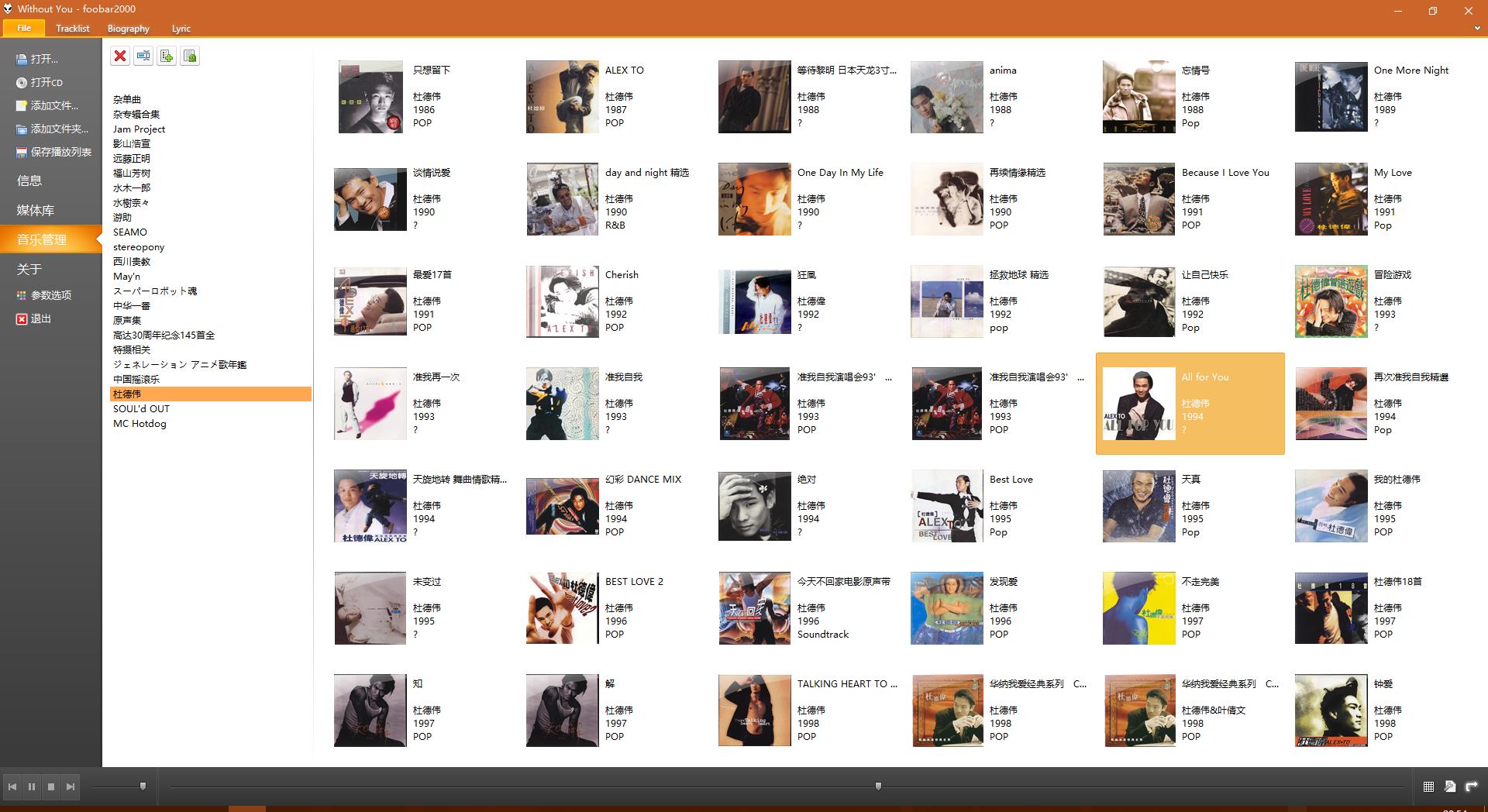Click the Best Love 1995 album cover
This screenshot has width=1488, height=812.
point(947,506)
